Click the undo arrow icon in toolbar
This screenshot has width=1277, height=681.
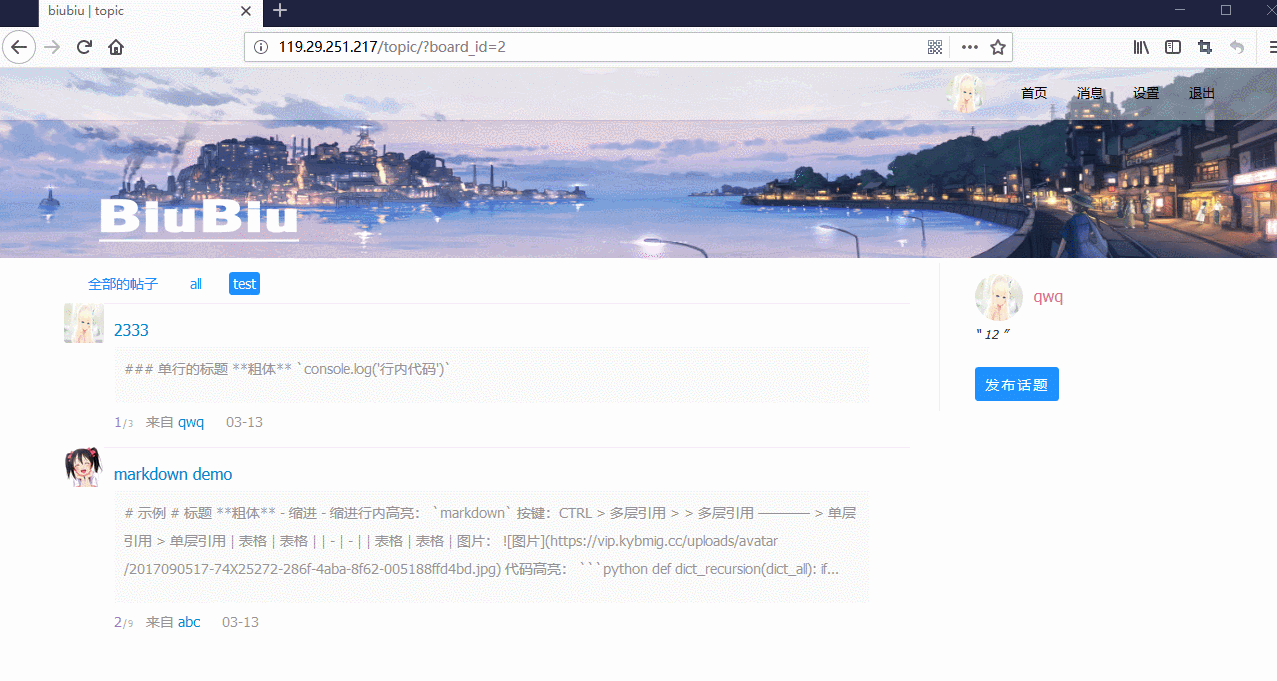coord(1237,47)
